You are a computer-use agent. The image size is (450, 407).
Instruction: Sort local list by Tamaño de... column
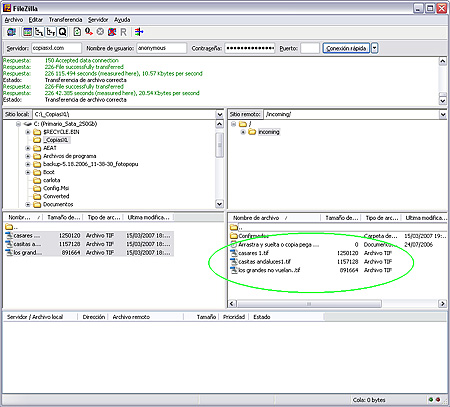coord(63,217)
